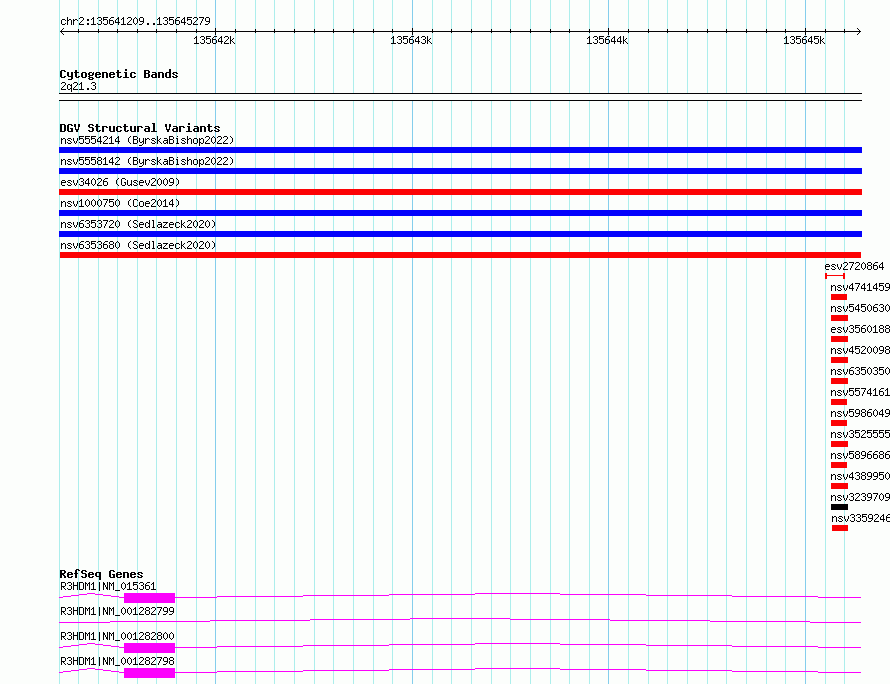Open variant nsv6353720 (Sedlazeck2020) label
This screenshot has height=684, width=890.
pyautogui.click(x=138, y=224)
